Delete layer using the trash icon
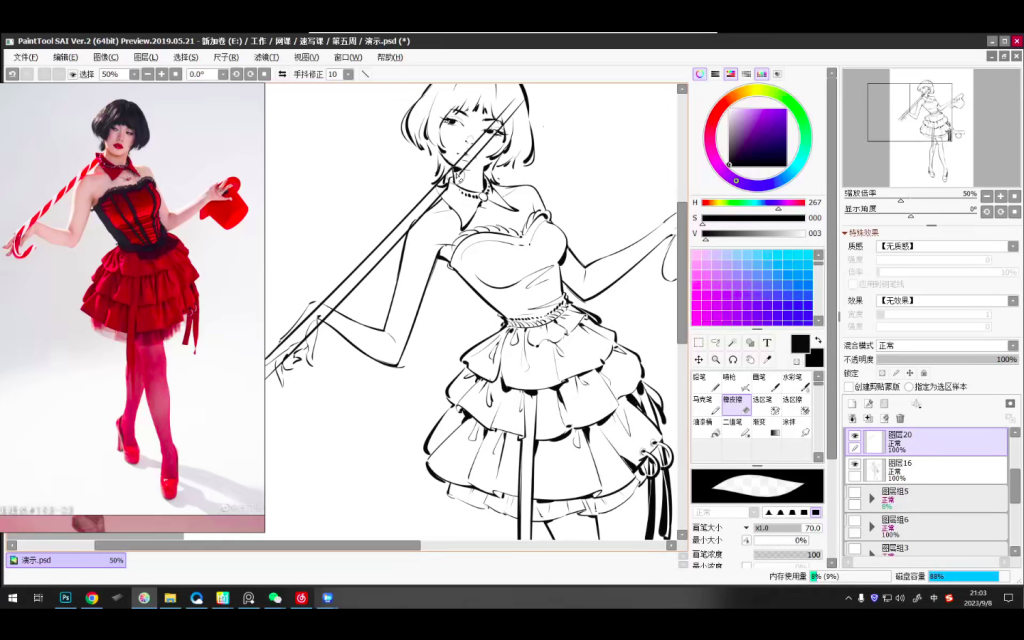The width and height of the screenshot is (1024, 640). (x=900, y=418)
